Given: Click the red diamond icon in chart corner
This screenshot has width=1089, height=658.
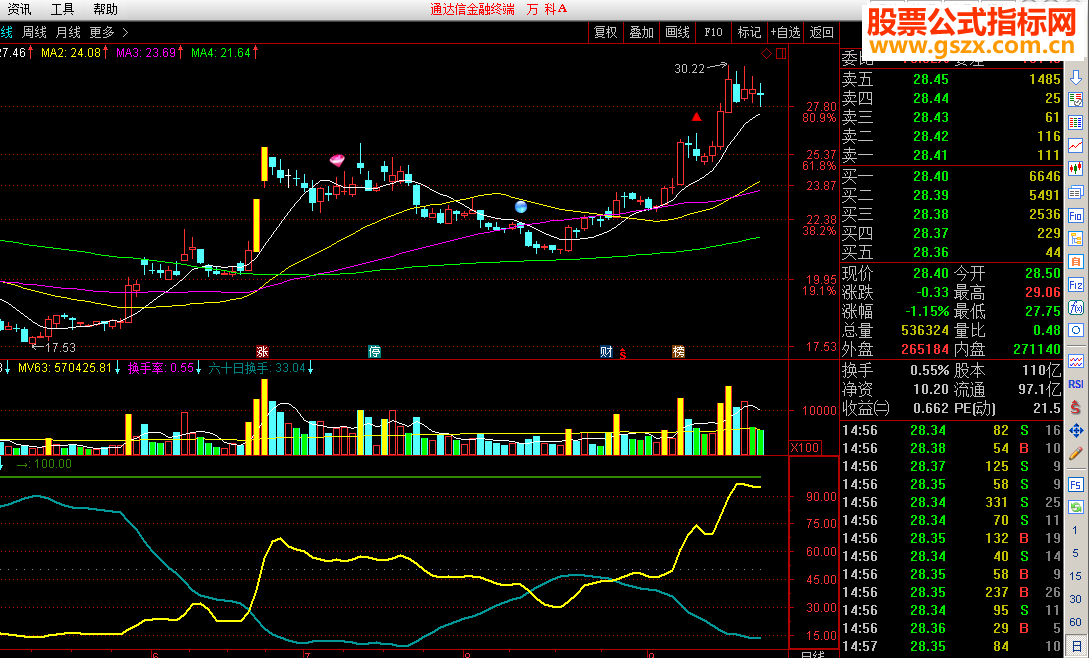Looking at the screenshot, I should [767, 54].
